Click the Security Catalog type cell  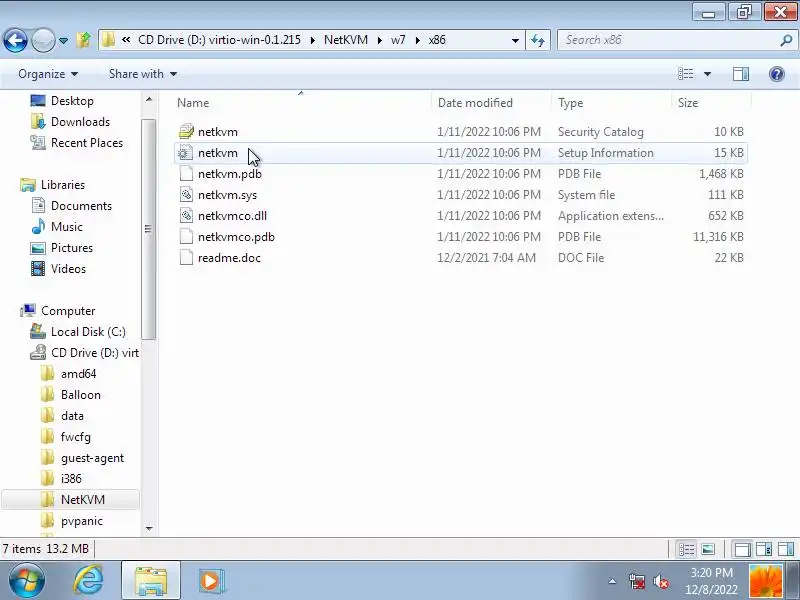601,132
